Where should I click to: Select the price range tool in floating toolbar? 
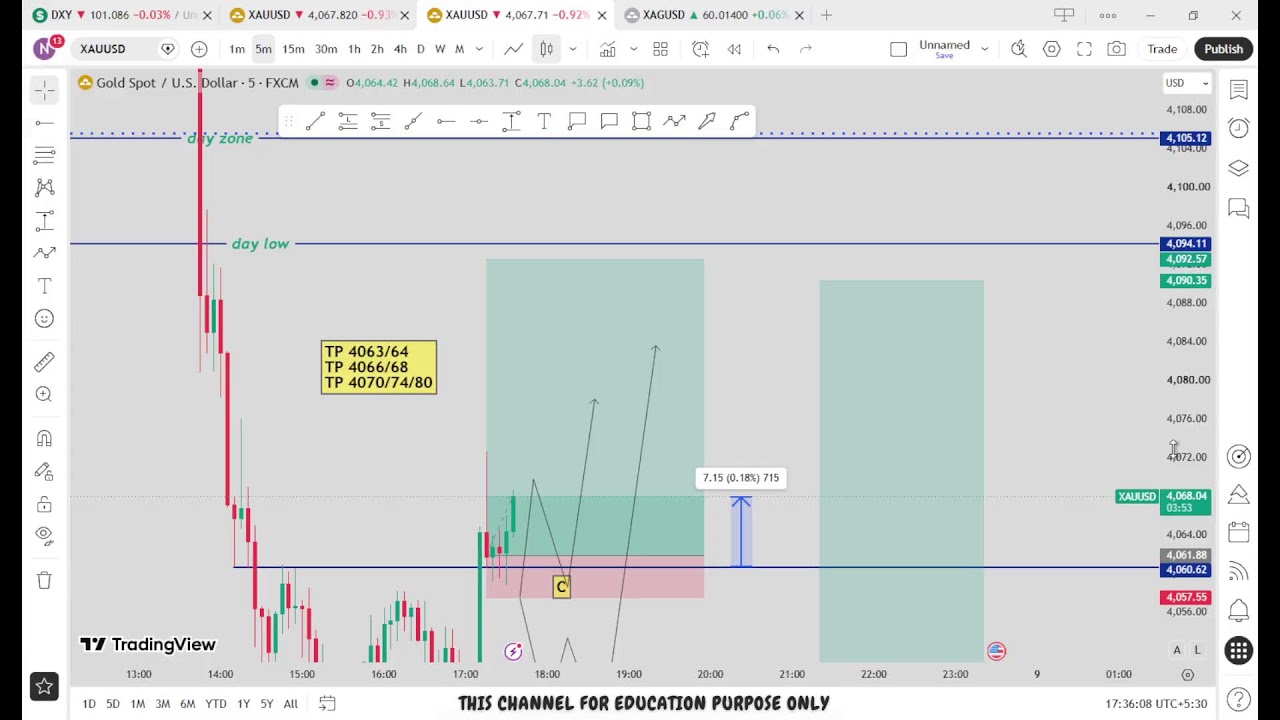tap(511, 122)
